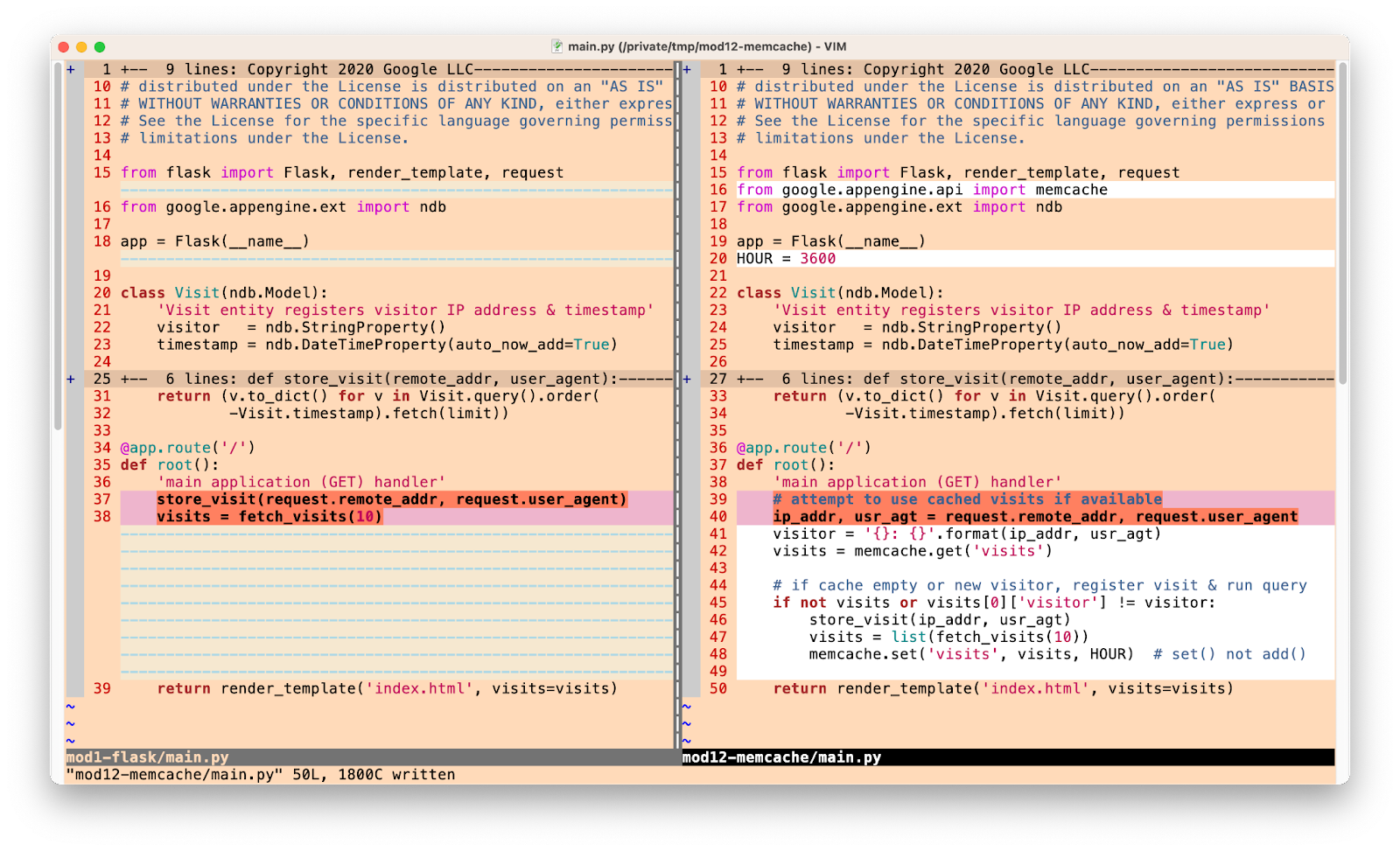Click the red close window button
Image resolution: width=1400 pixels, height=851 pixels.
pyautogui.click(x=64, y=47)
